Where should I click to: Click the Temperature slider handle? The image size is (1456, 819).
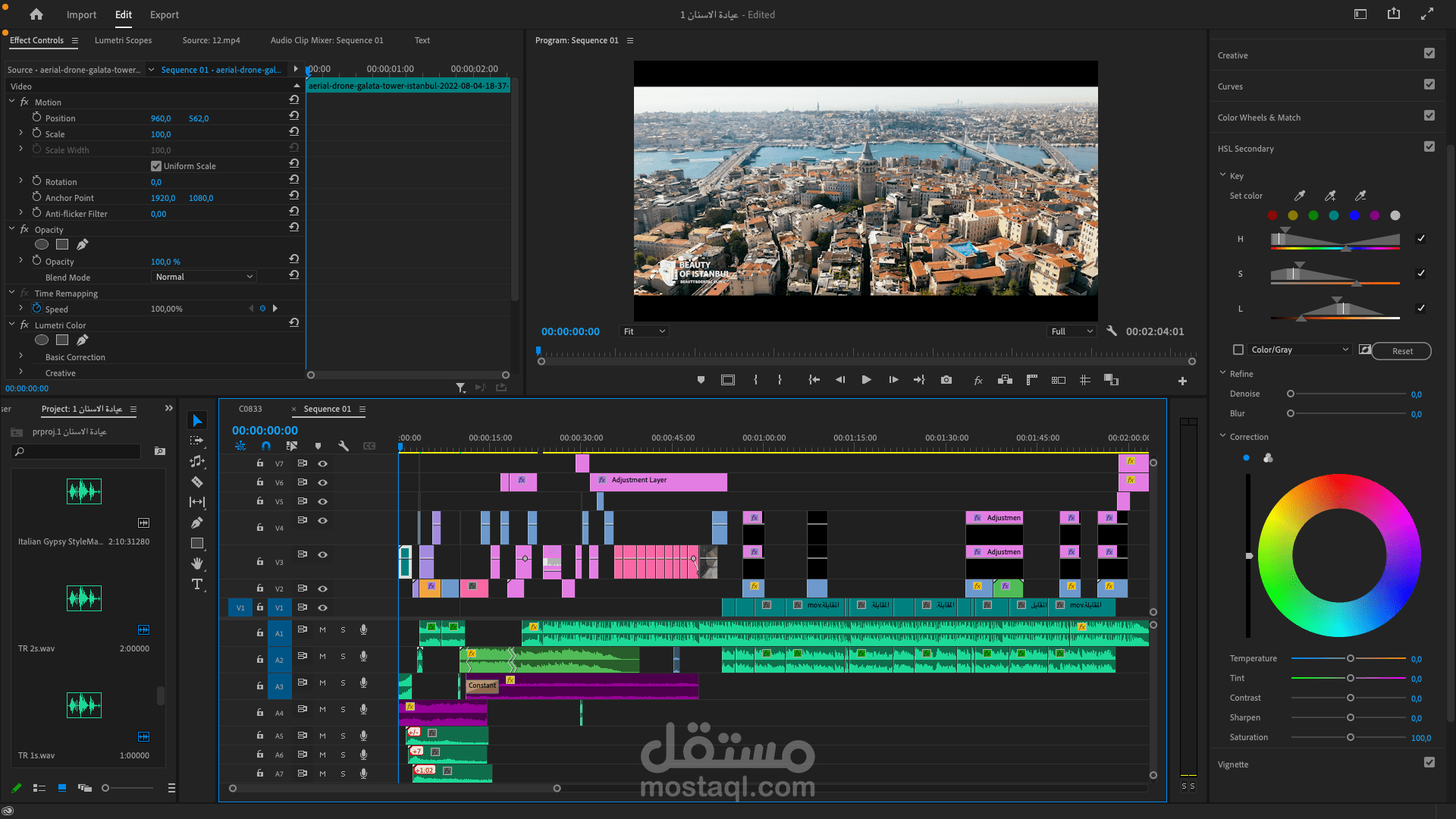1351,658
